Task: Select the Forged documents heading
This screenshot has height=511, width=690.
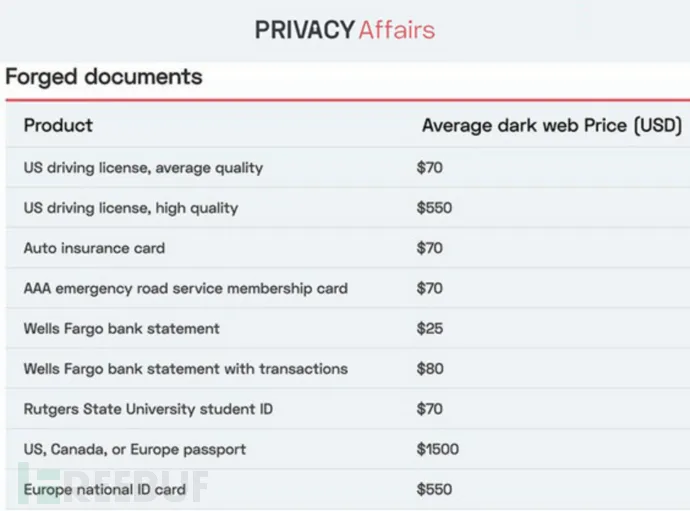Action: 104,77
